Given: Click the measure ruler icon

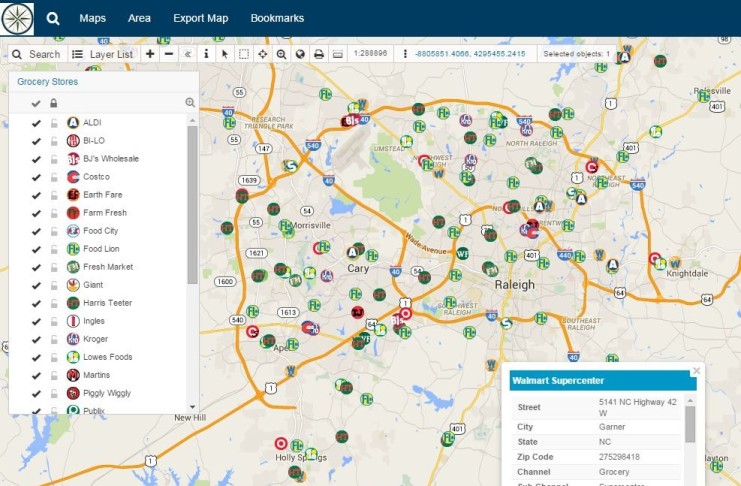Looking at the screenshot, I should tap(337, 54).
